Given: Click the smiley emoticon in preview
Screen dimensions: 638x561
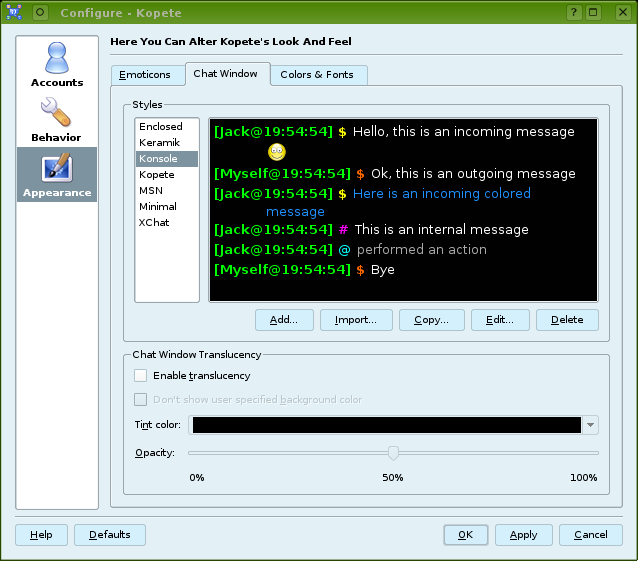Looking at the screenshot, I should [277, 152].
